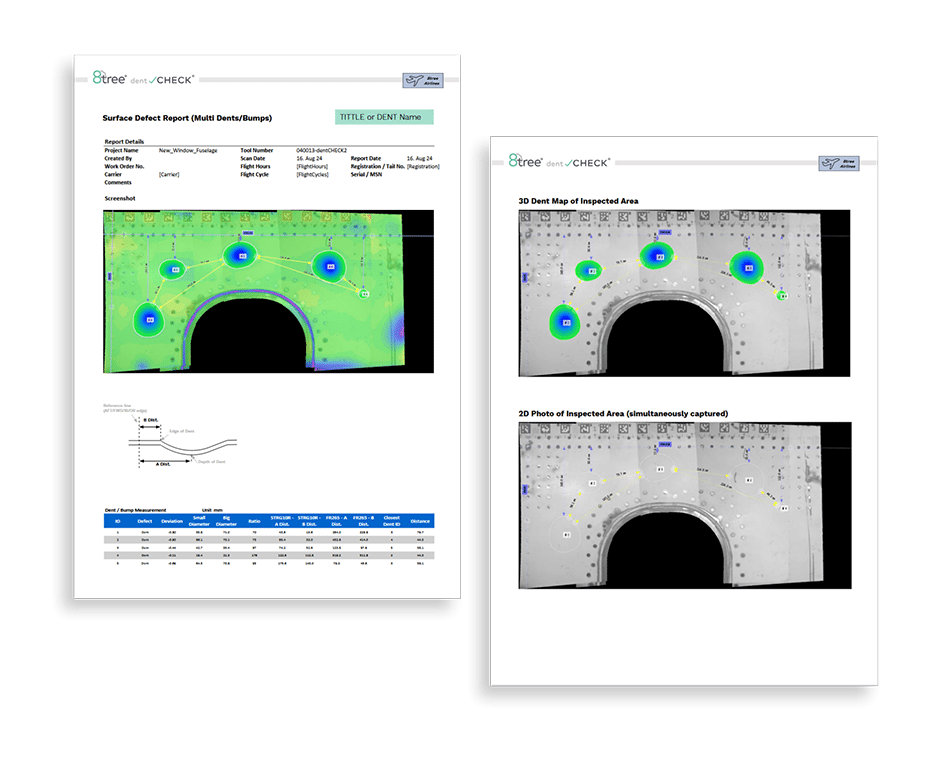Click the airline airplane badge on left report
947x761 pixels.
click(422, 81)
